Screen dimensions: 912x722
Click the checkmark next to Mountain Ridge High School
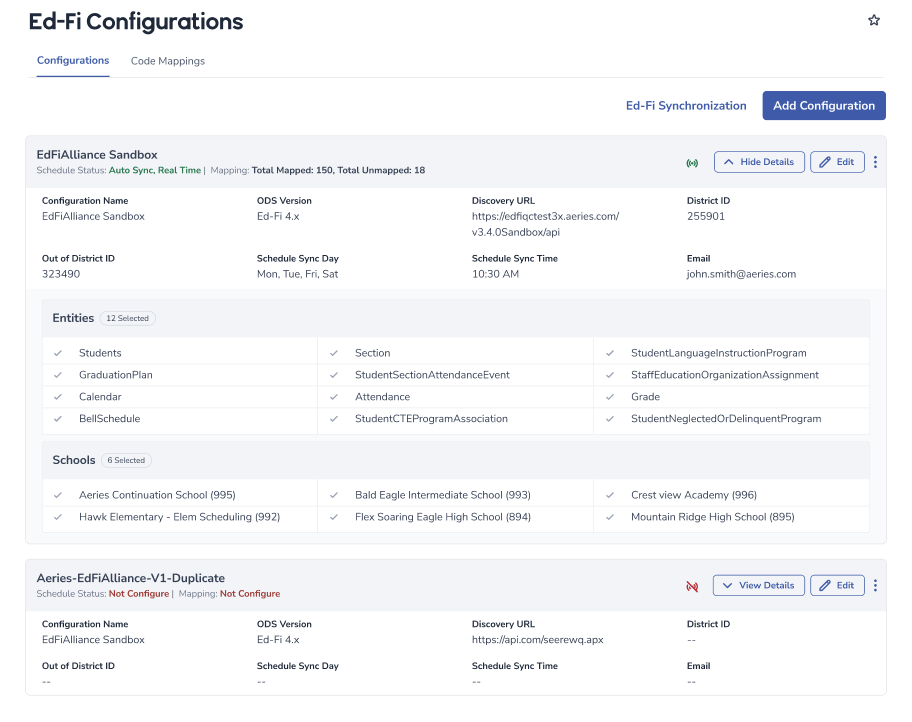[610, 517]
